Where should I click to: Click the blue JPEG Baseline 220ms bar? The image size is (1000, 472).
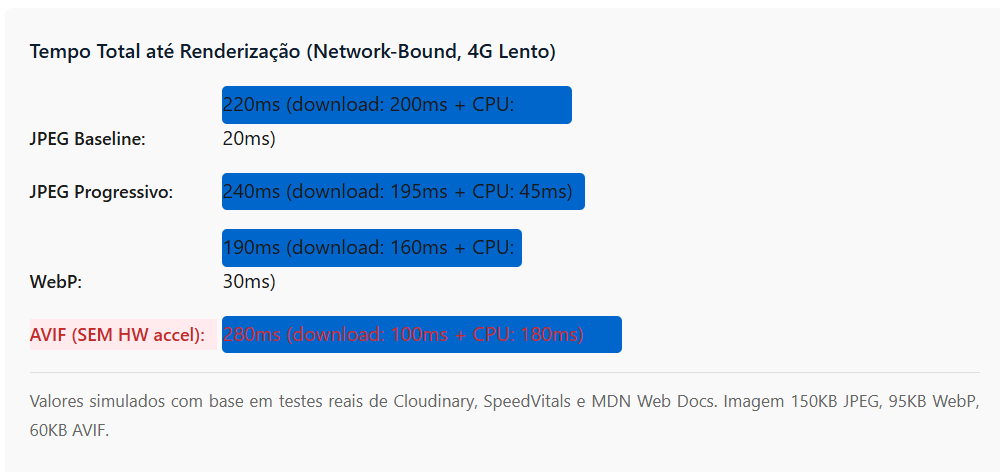pos(396,105)
